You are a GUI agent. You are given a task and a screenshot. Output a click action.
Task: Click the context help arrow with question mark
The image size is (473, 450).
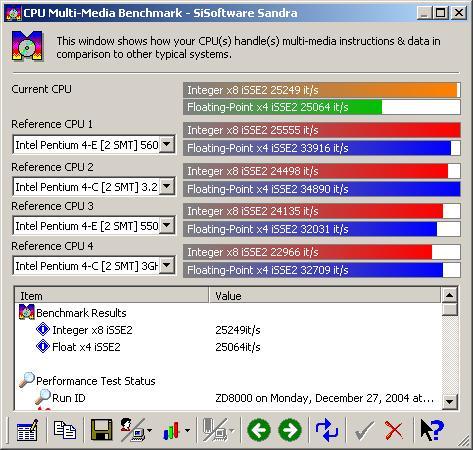(432, 430)
